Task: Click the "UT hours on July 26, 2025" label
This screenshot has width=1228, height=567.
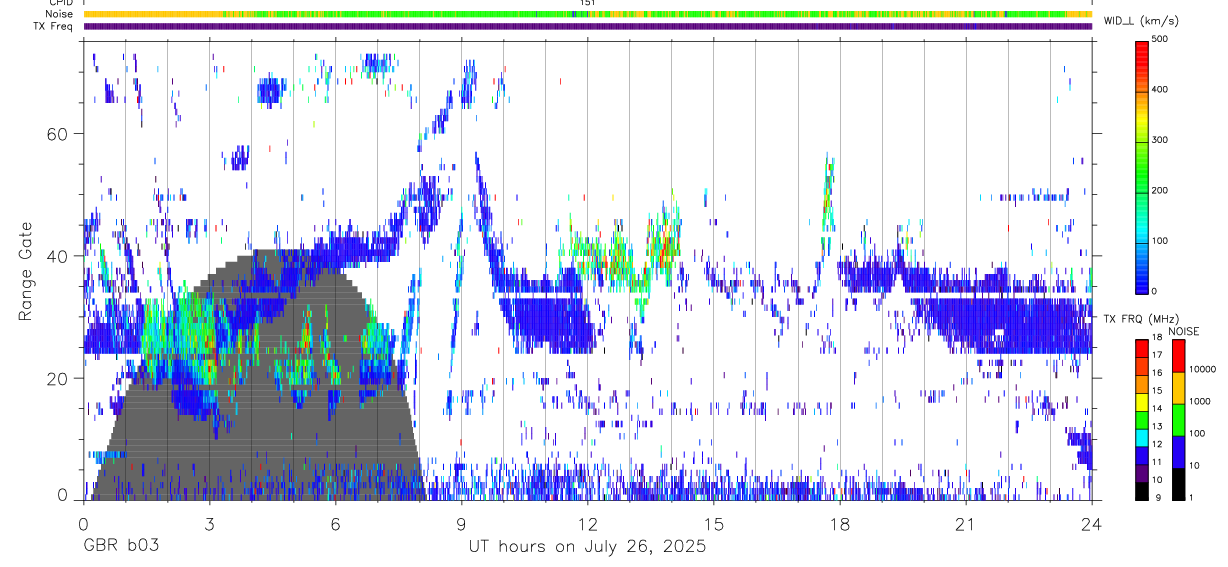Action: (587, 547)
